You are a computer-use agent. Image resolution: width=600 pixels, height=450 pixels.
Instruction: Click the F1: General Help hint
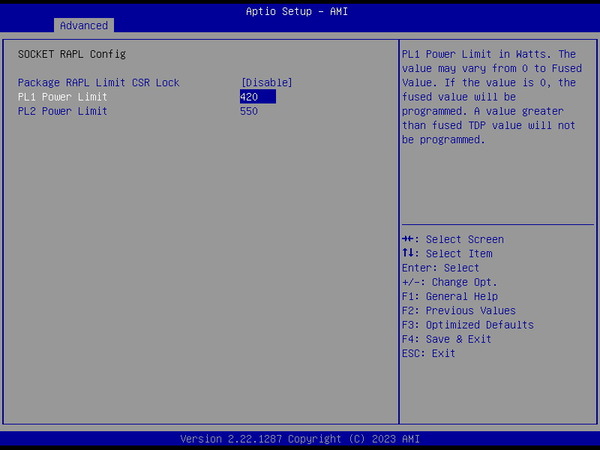tap(449, 297)
